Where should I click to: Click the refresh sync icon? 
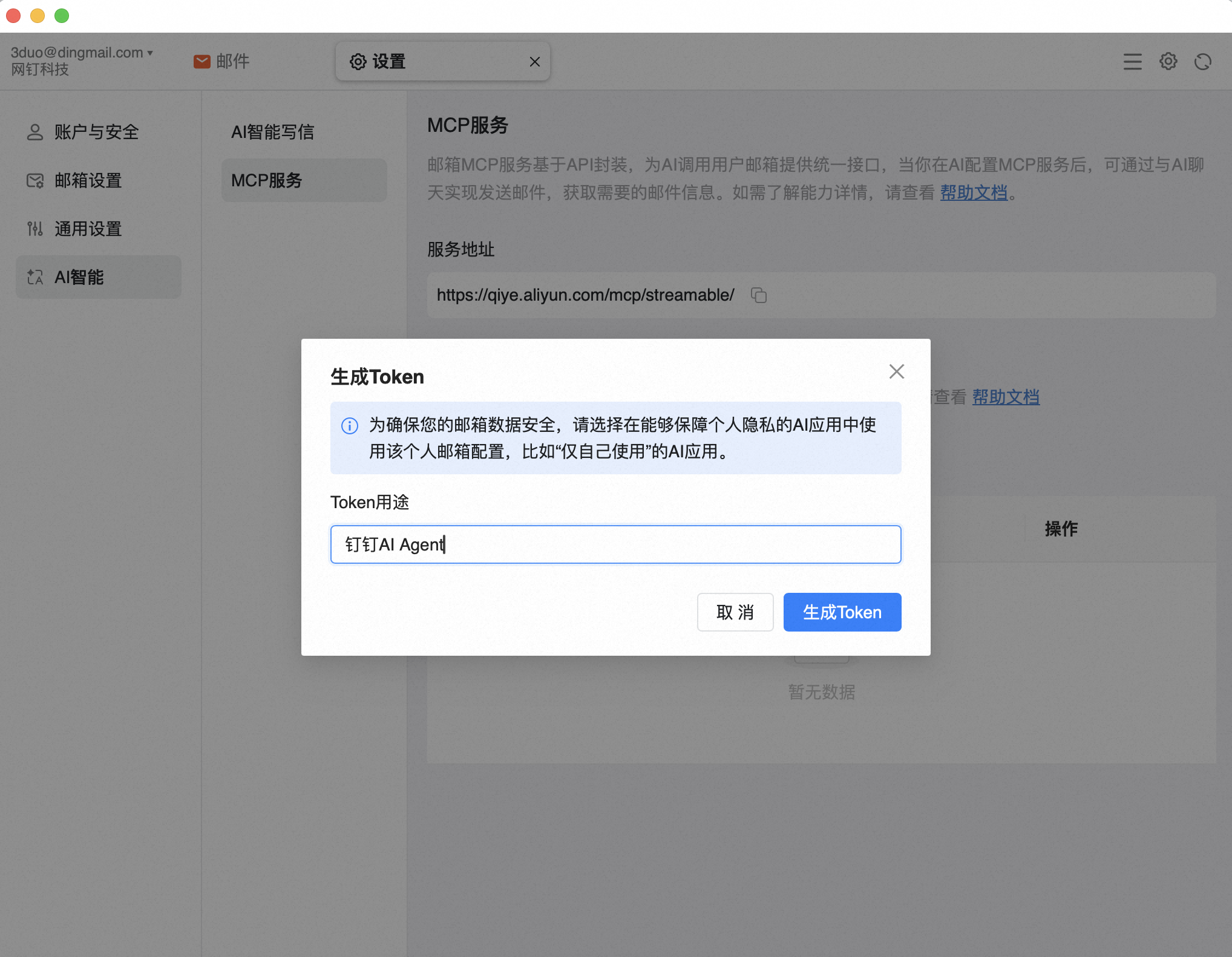pos(1203,62)
